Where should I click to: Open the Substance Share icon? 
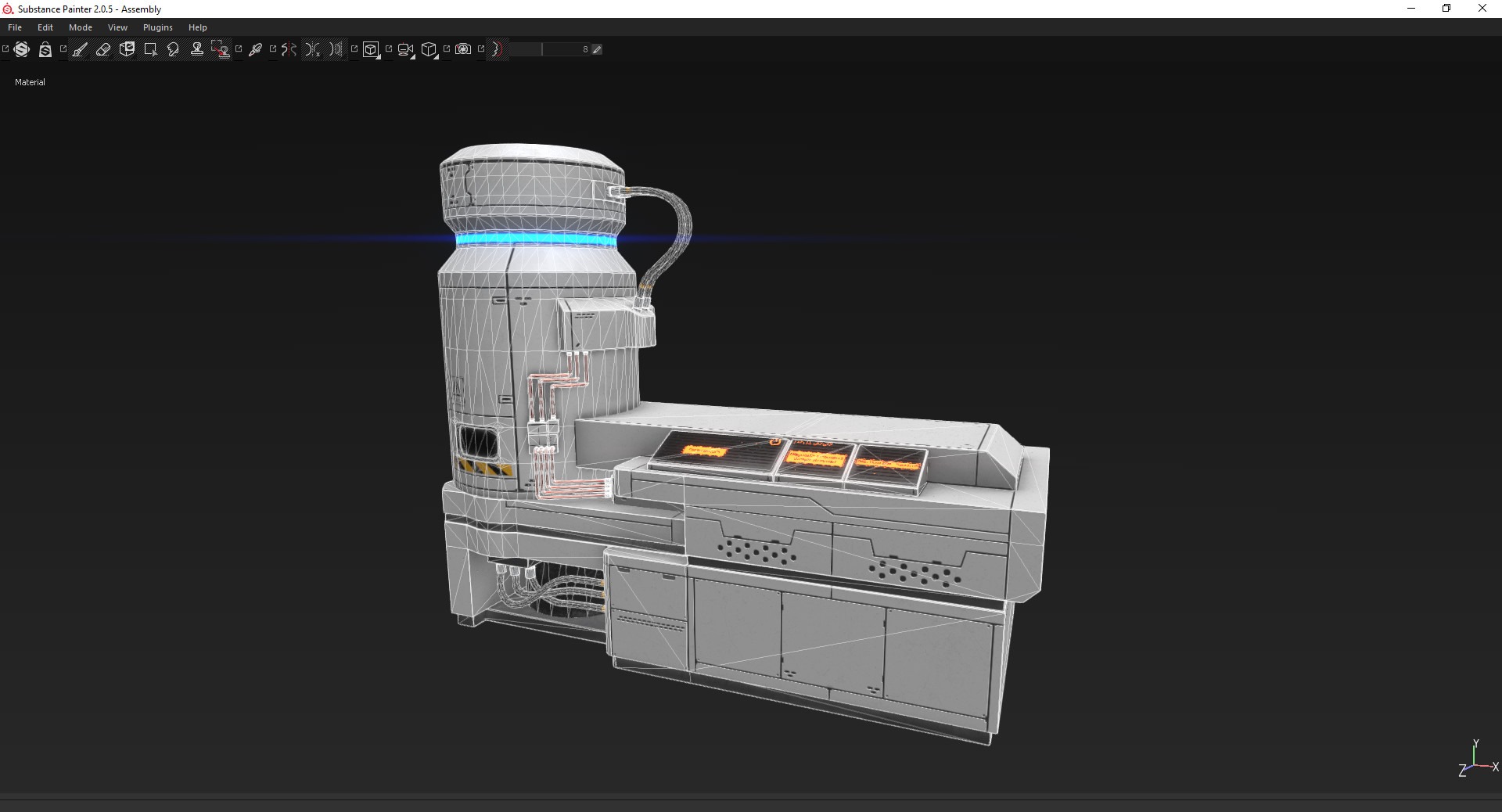click(x=22, y=49)
